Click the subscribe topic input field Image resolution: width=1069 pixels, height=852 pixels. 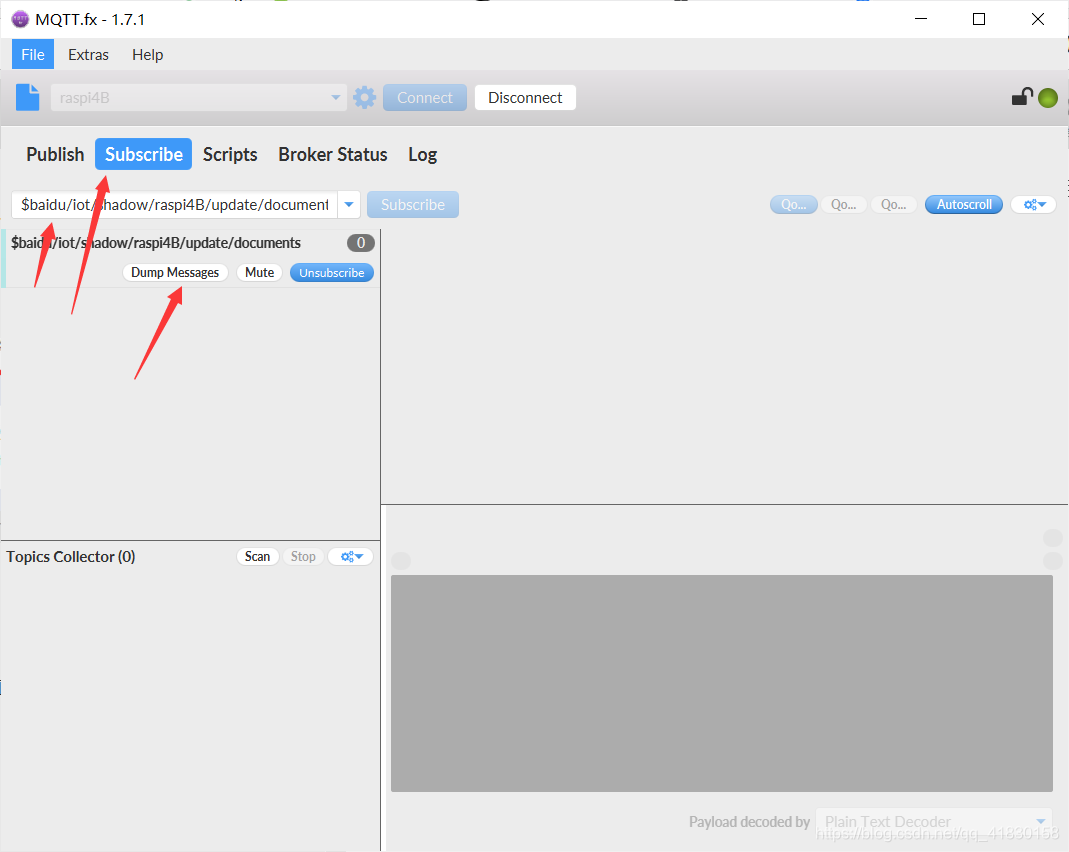click(x=175, y=204)
